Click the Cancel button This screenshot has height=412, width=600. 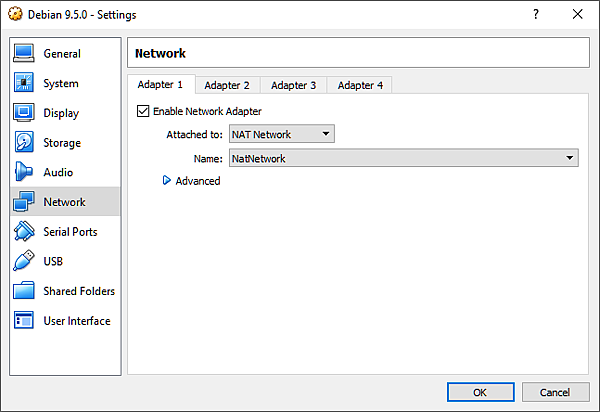pyautogui.click(x=554, y=392)
